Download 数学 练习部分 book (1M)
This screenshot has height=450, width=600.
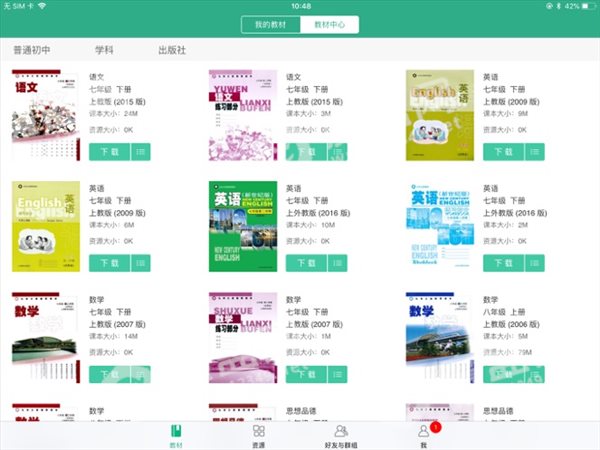[x=306, y=375]
